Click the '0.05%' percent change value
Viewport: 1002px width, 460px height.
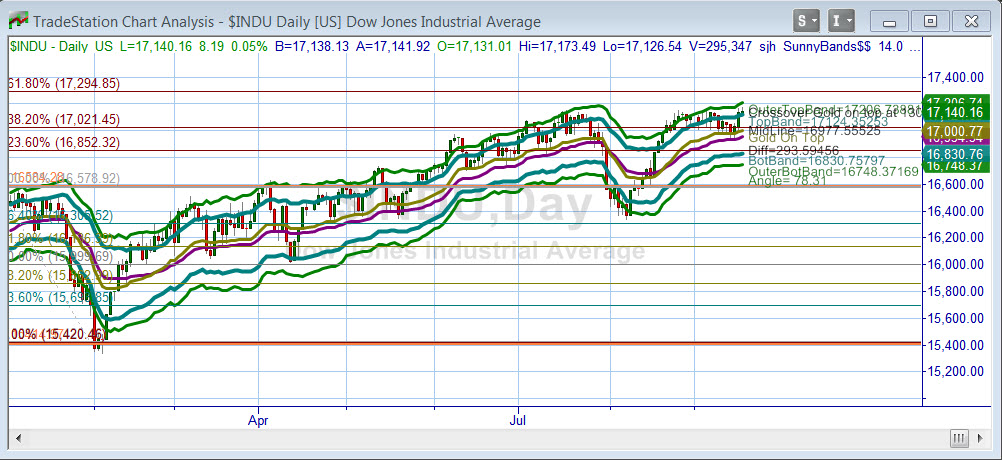[x=251, y=47]
